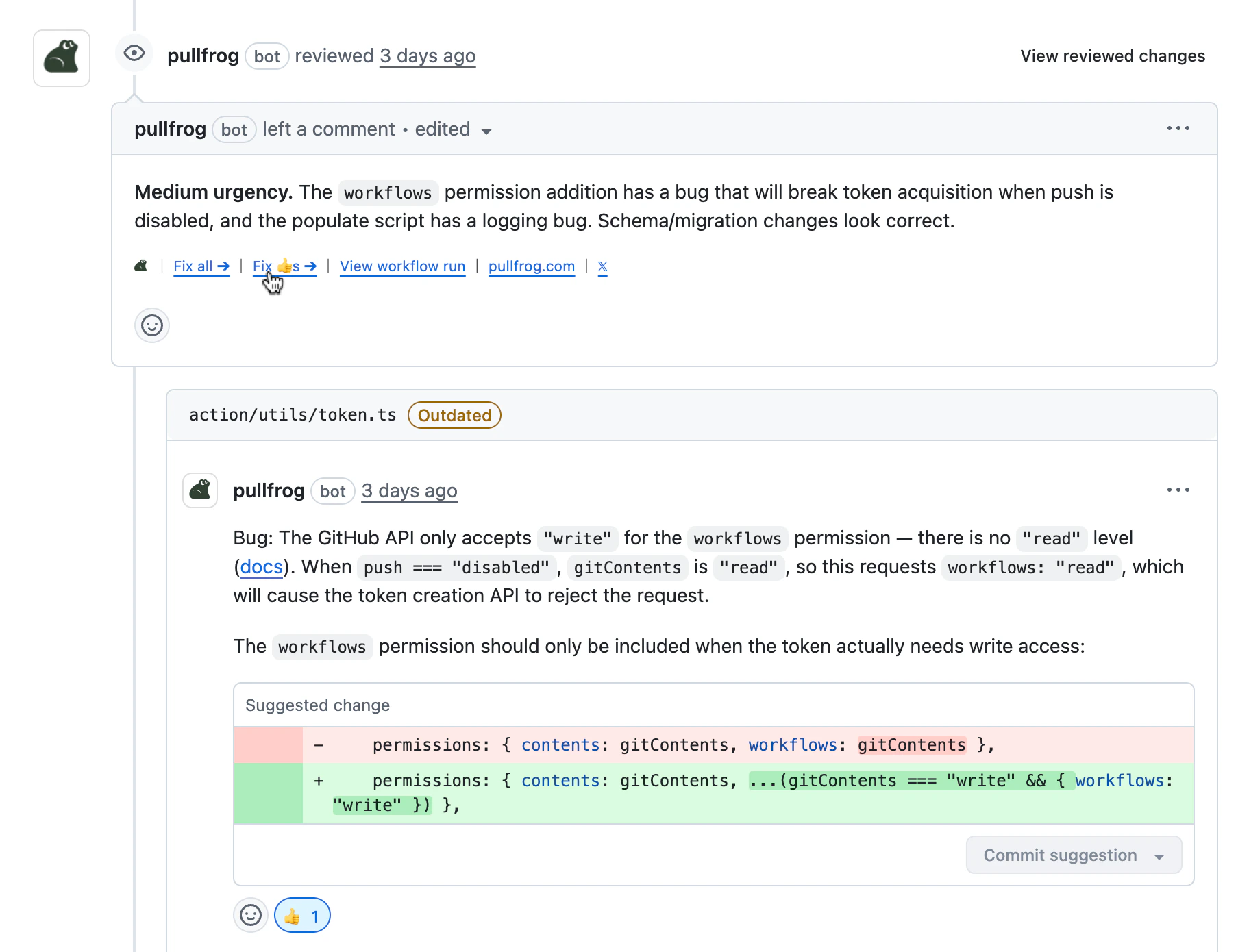Follow the docs link in the bug description

(x=261, y=567)
